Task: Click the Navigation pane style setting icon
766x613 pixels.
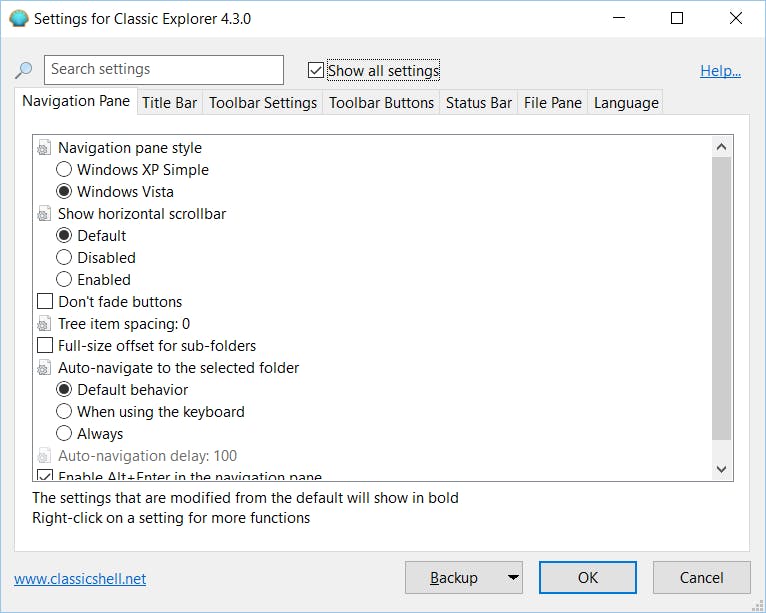Action: tap(44, 148)
